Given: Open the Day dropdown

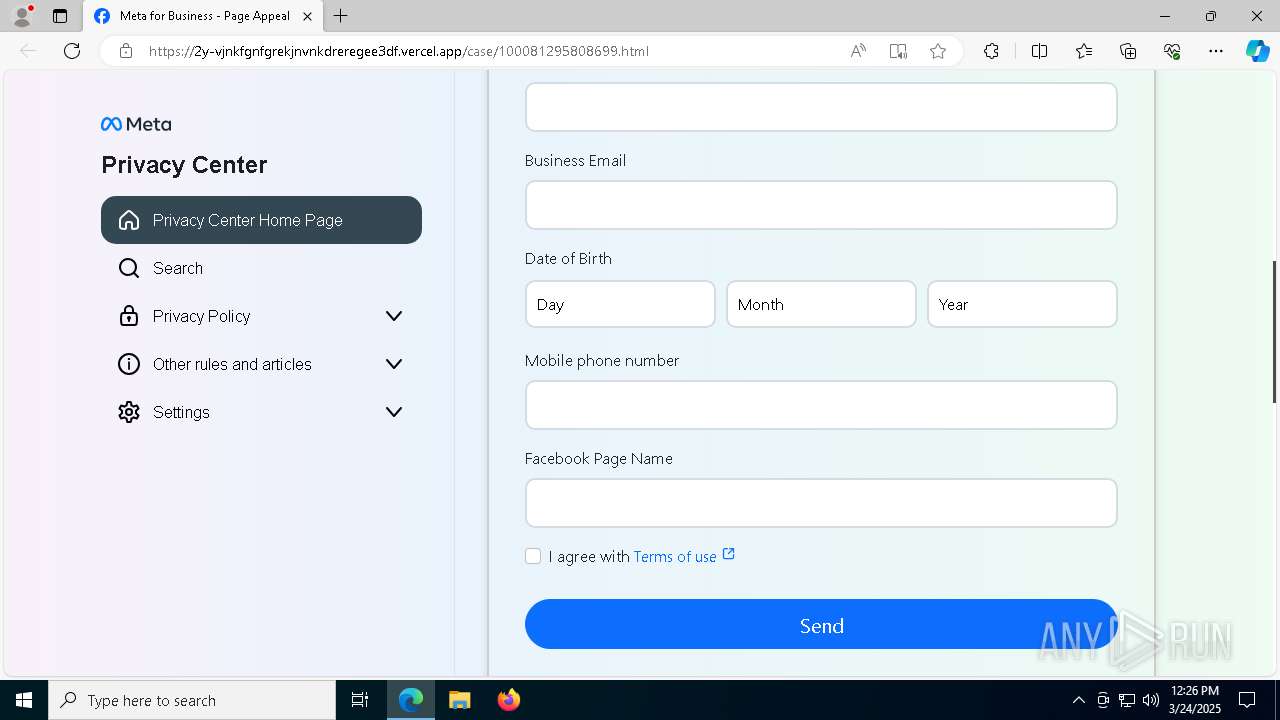Looking at the screenshot, I should click(620, 304).
